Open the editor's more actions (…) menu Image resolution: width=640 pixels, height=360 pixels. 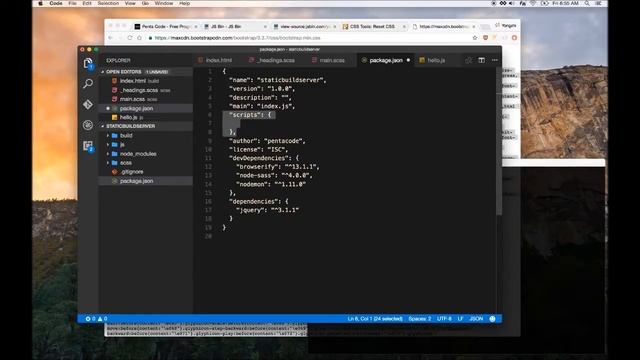click(495, 60)
